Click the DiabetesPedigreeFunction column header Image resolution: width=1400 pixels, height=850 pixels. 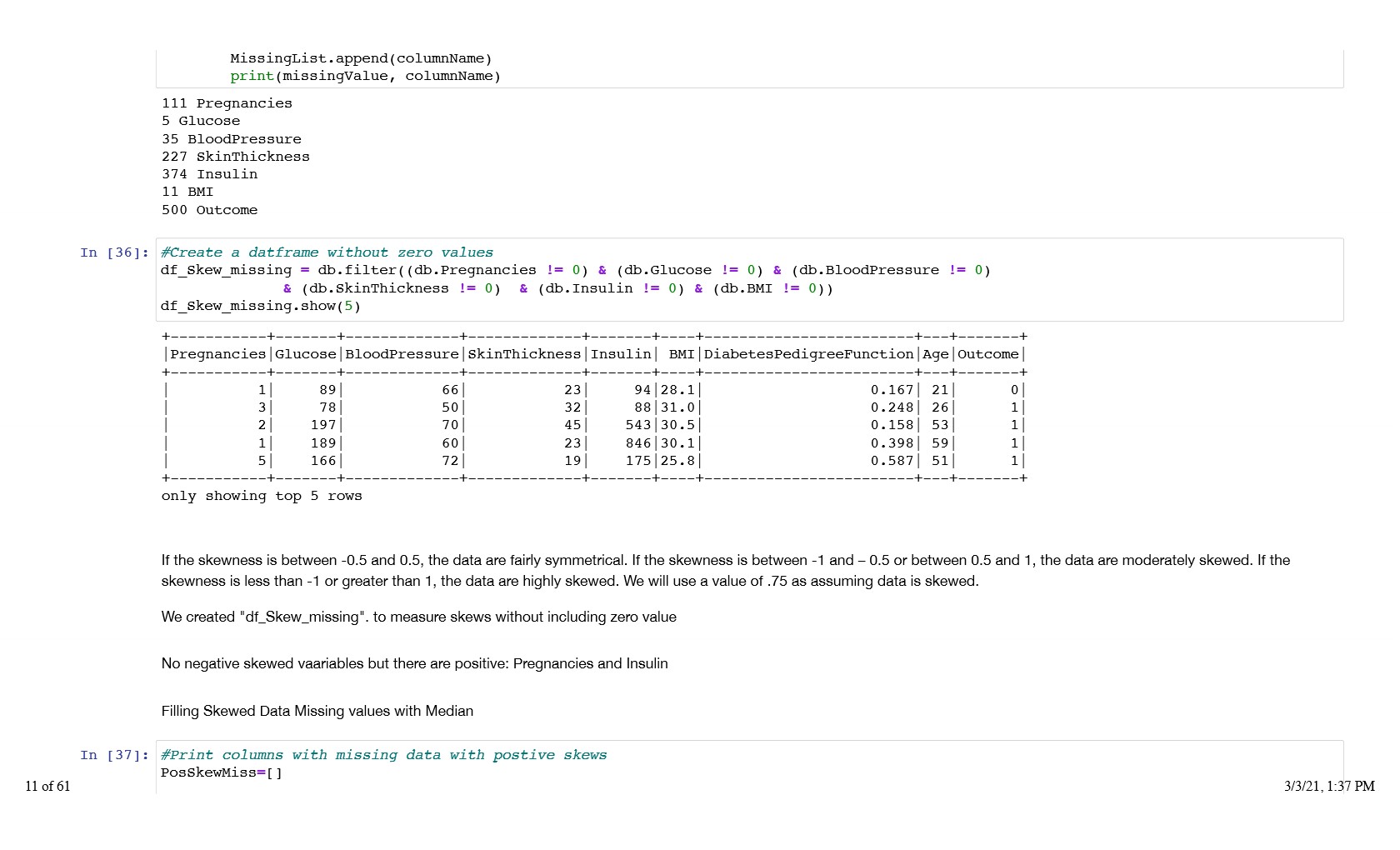tap(808, 354)
